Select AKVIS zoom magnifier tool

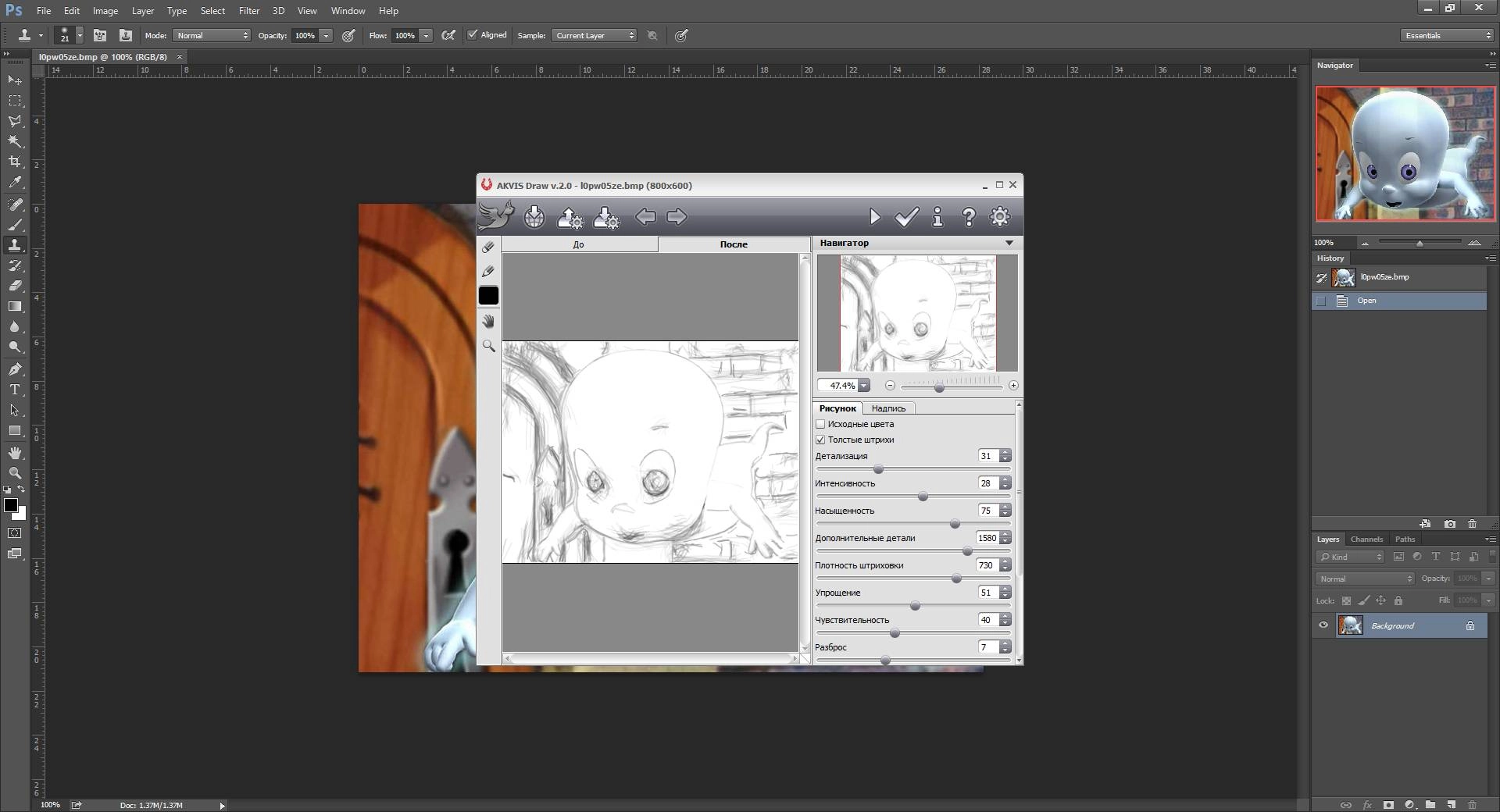[x=488, y=345]
